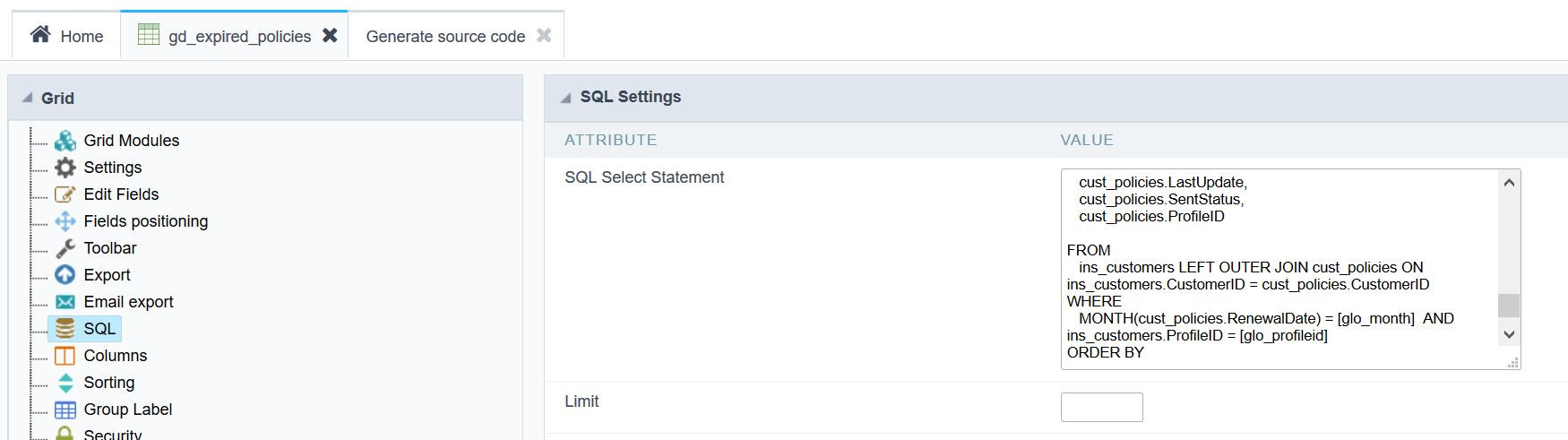1568x440 pixels.
Task: Close the Generate source code tab
Action: 544,36
